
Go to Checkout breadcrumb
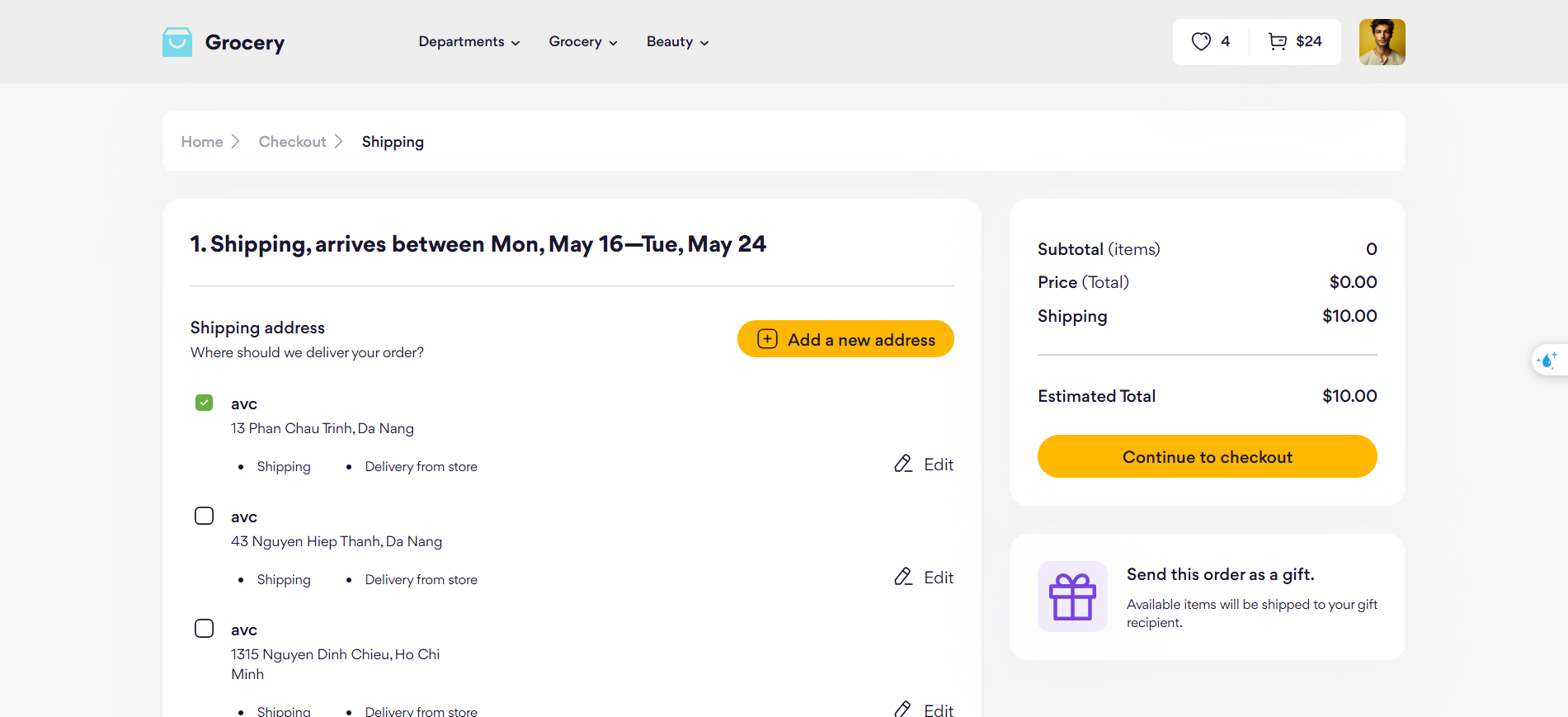(x=292, y=142)
